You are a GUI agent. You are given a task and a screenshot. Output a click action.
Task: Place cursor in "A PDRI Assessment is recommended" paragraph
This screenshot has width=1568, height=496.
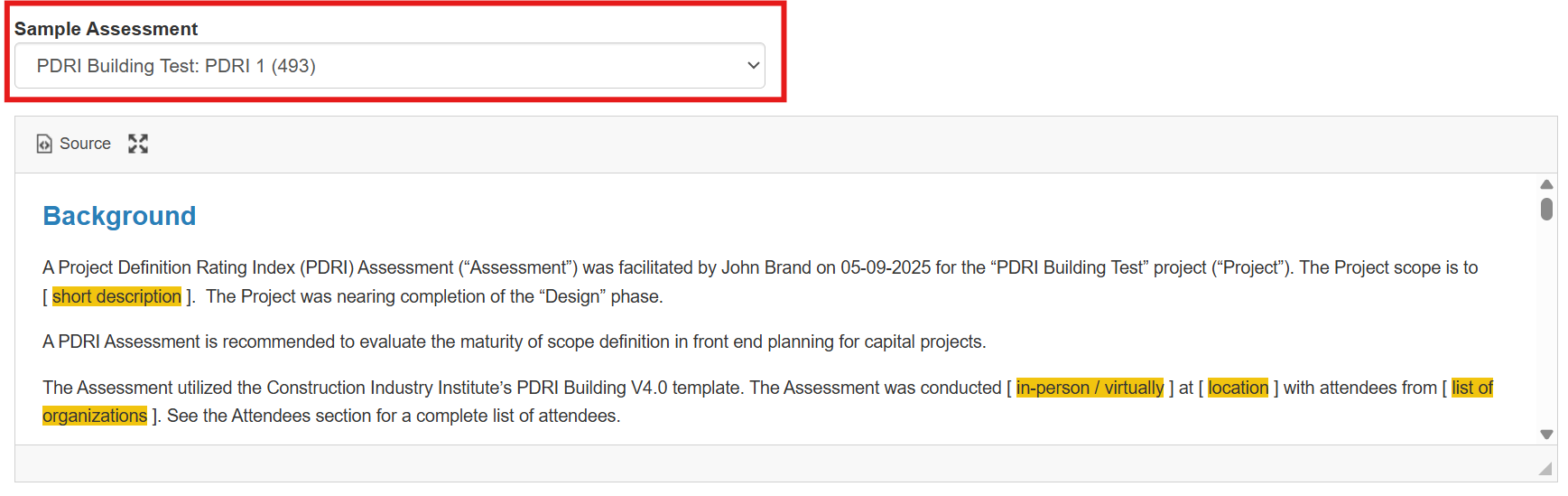[x=514, y=342]
